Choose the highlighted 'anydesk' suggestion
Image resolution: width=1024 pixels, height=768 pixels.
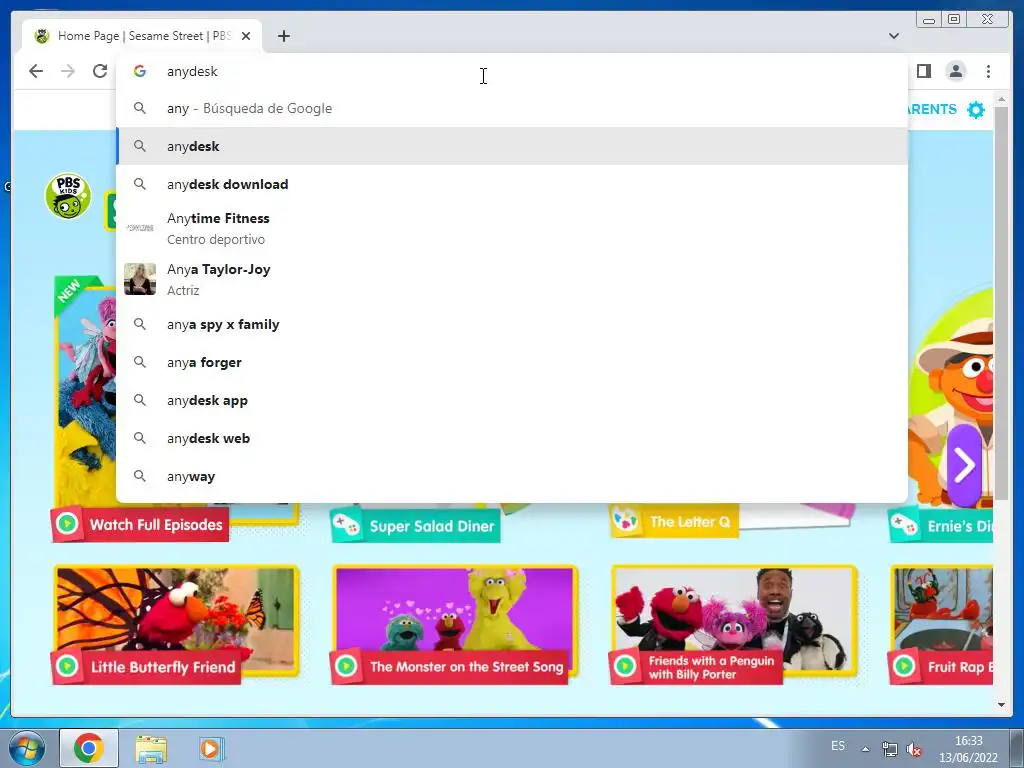coord(512,146)
